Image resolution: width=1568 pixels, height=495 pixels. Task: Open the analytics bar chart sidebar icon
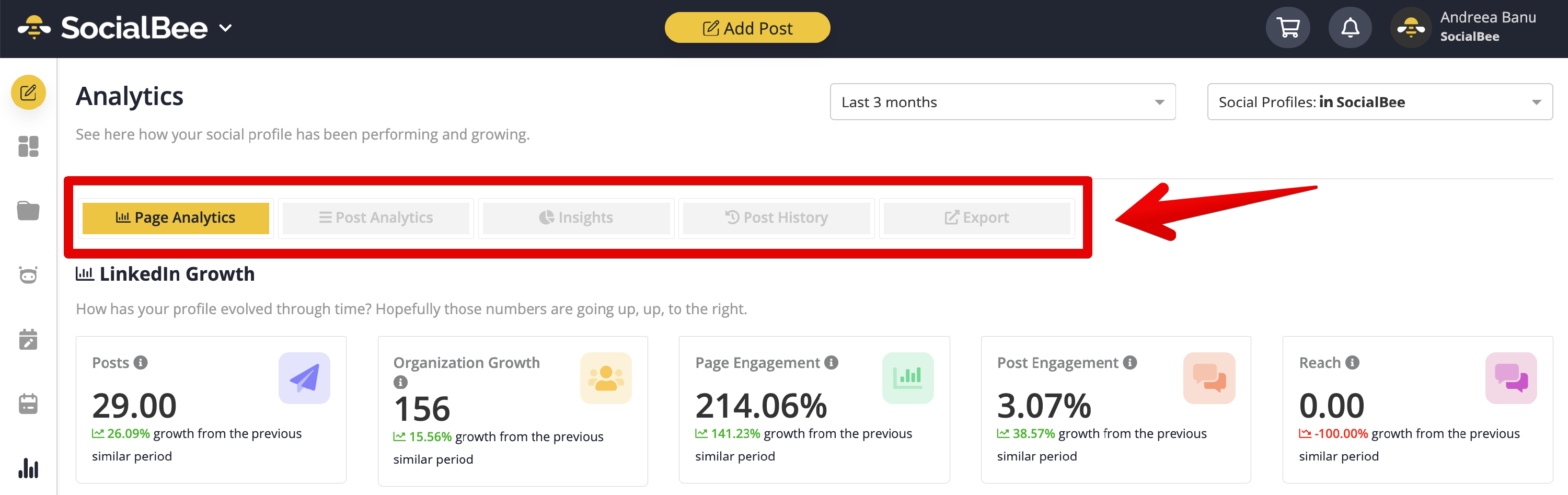pyautogui.click(x=28, y=468)
